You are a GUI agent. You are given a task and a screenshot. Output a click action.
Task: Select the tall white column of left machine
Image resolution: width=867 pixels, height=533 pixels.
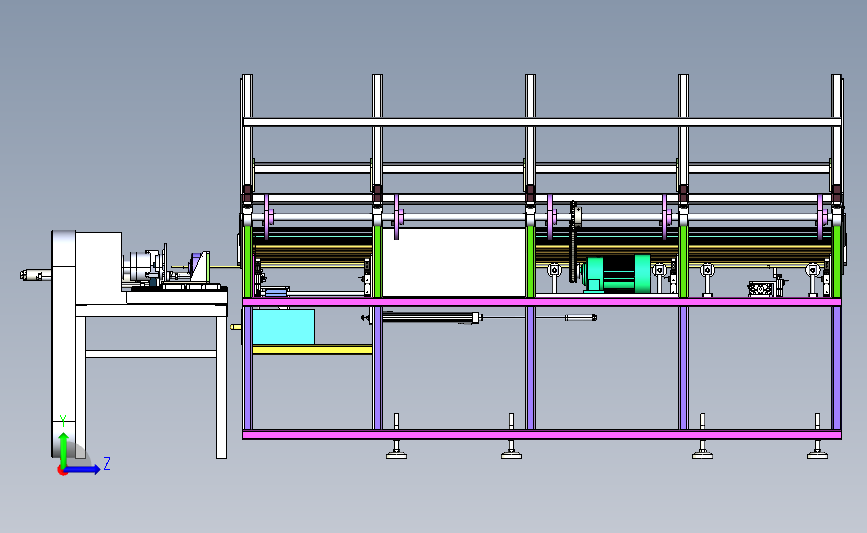tap(64, 343)
